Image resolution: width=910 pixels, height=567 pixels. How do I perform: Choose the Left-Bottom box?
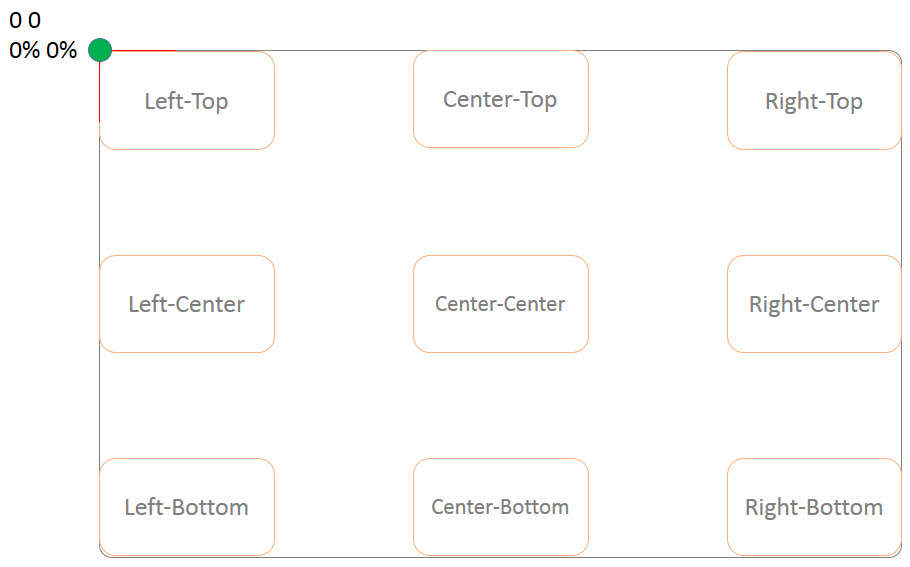tap(187, 507)
